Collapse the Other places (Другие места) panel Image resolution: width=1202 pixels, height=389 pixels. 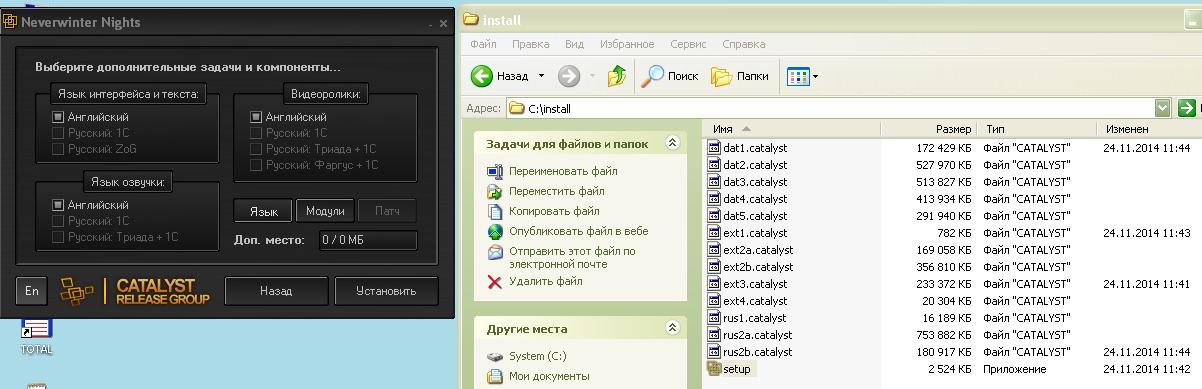pos(672,328)
